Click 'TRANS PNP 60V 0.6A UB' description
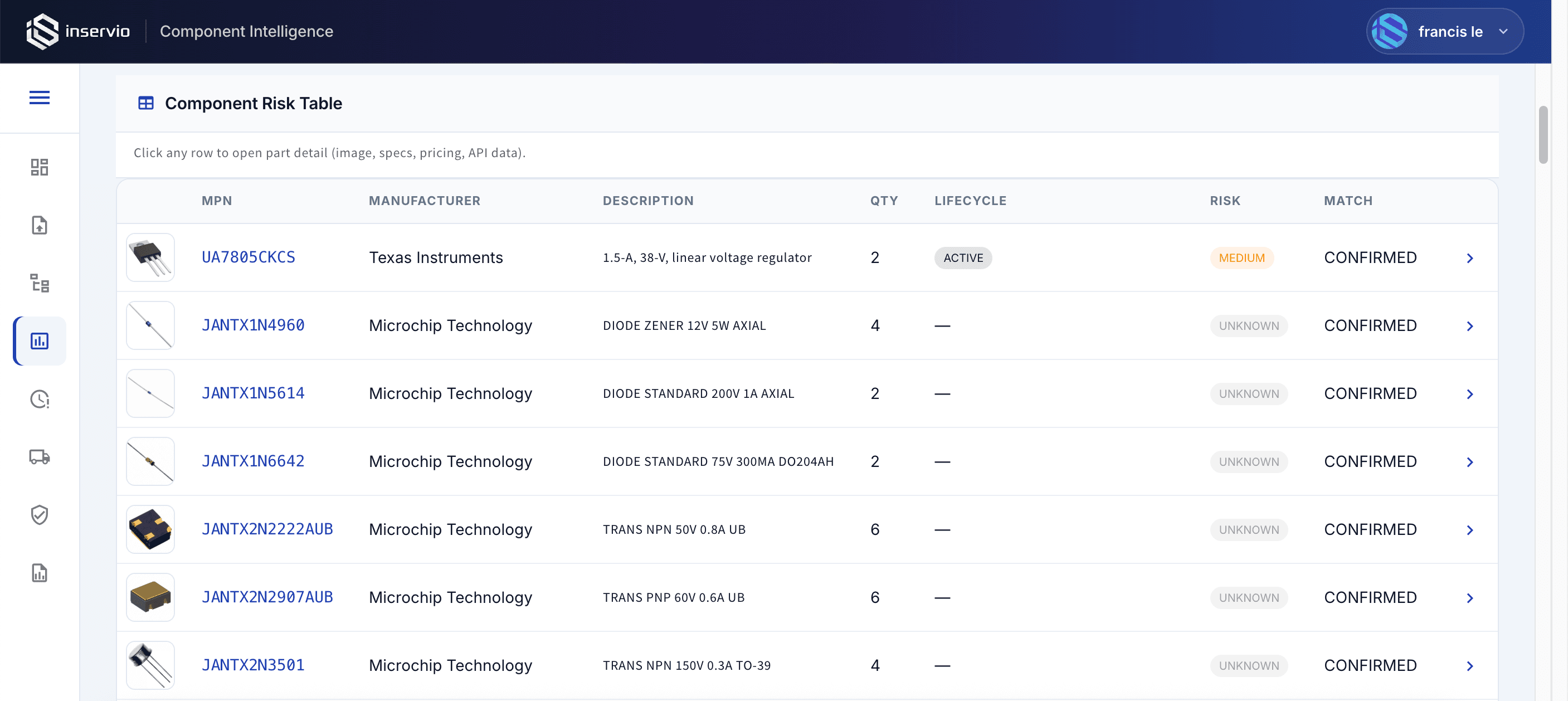 point(674,597)
